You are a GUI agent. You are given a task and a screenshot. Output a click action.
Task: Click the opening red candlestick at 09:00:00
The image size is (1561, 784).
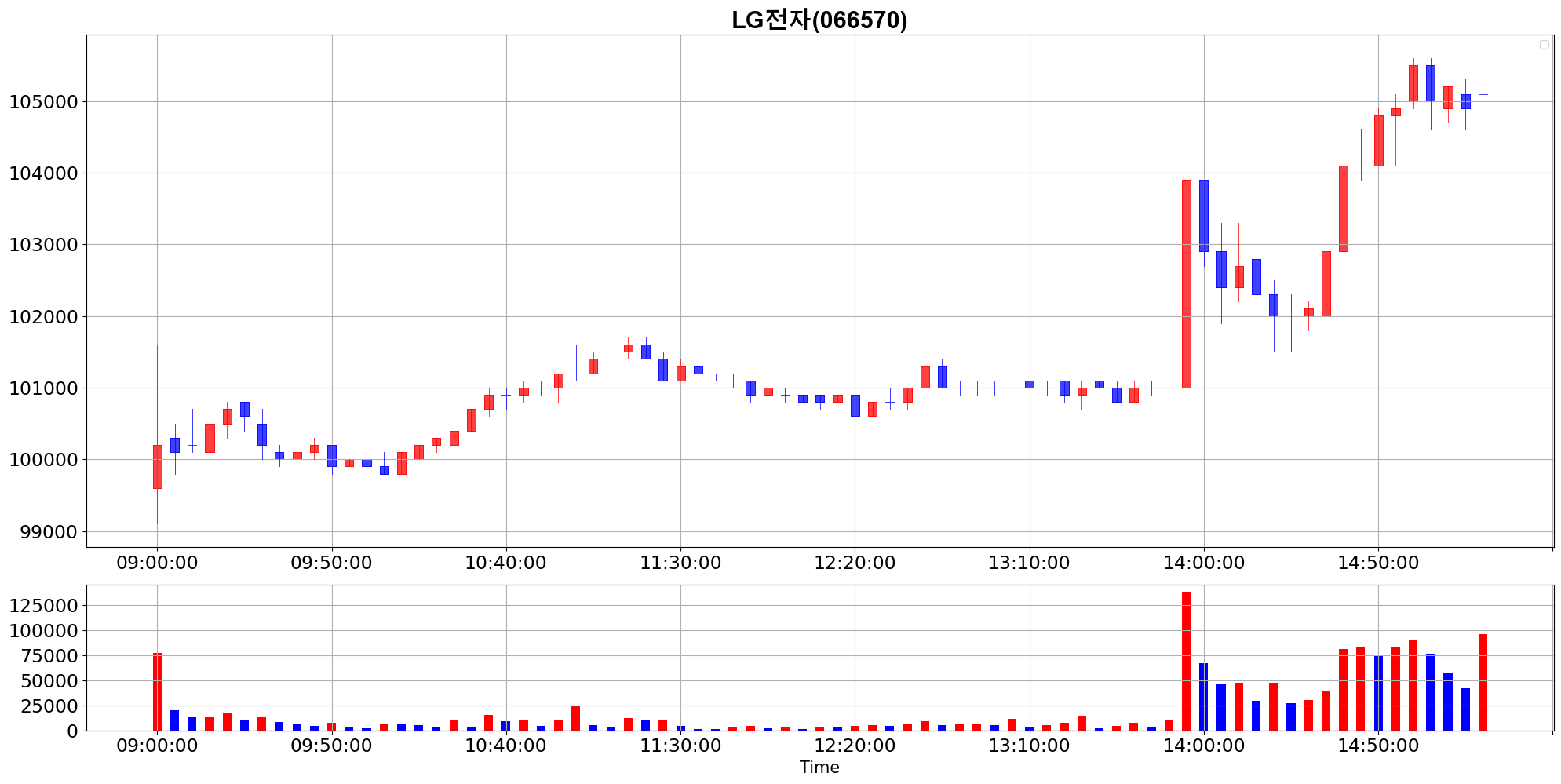[157, 467]
